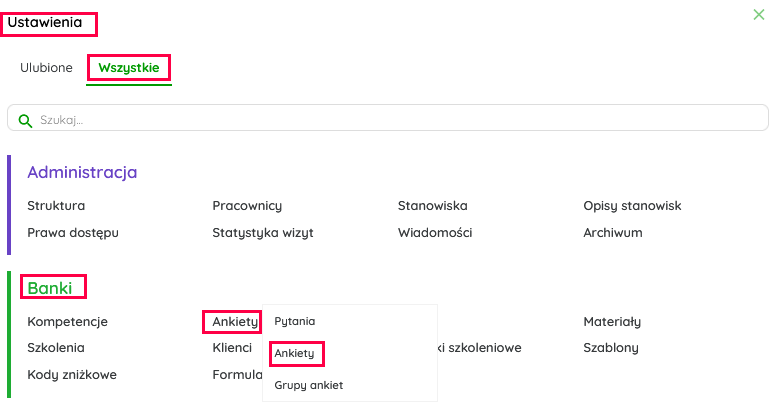Image resolution: width=772 pixels, height=412 pixels.
Task: Open Struktura under Administracja
Action: click(56, 206)
